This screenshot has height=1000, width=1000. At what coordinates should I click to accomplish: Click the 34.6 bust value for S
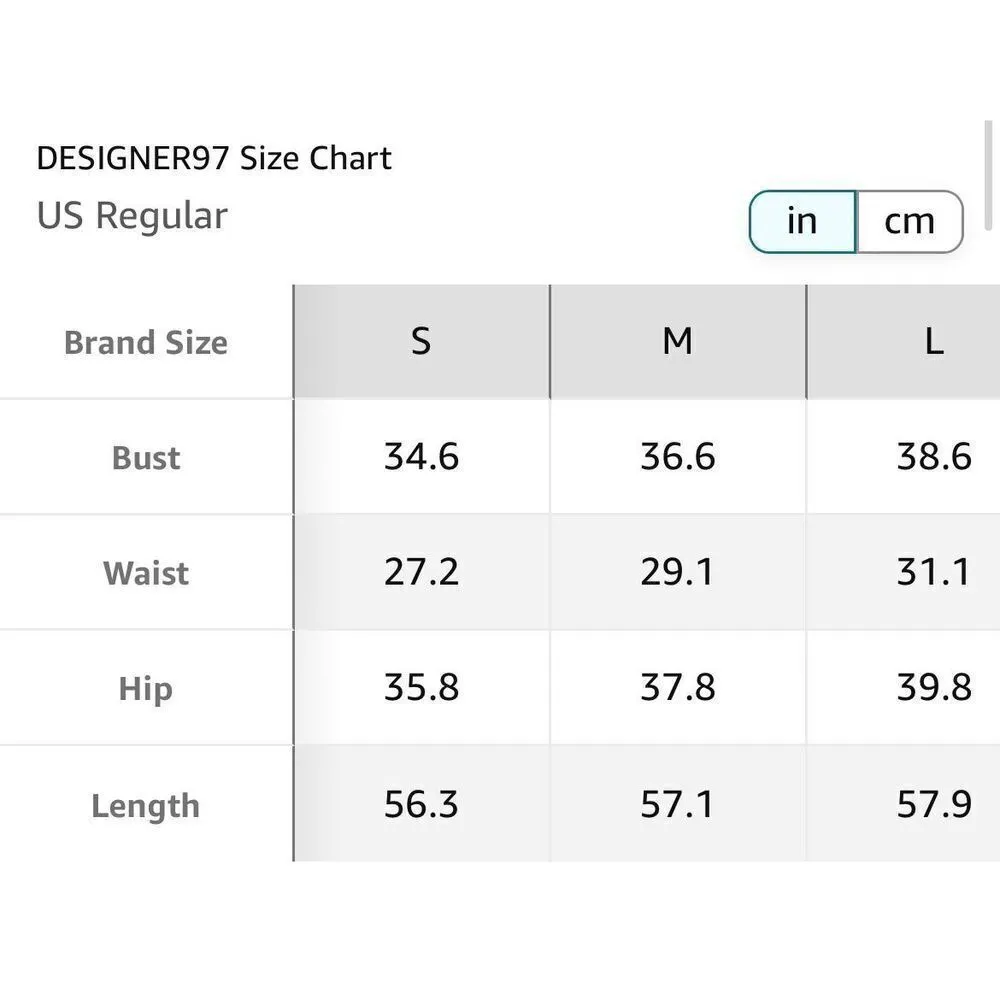coord(421,457)
